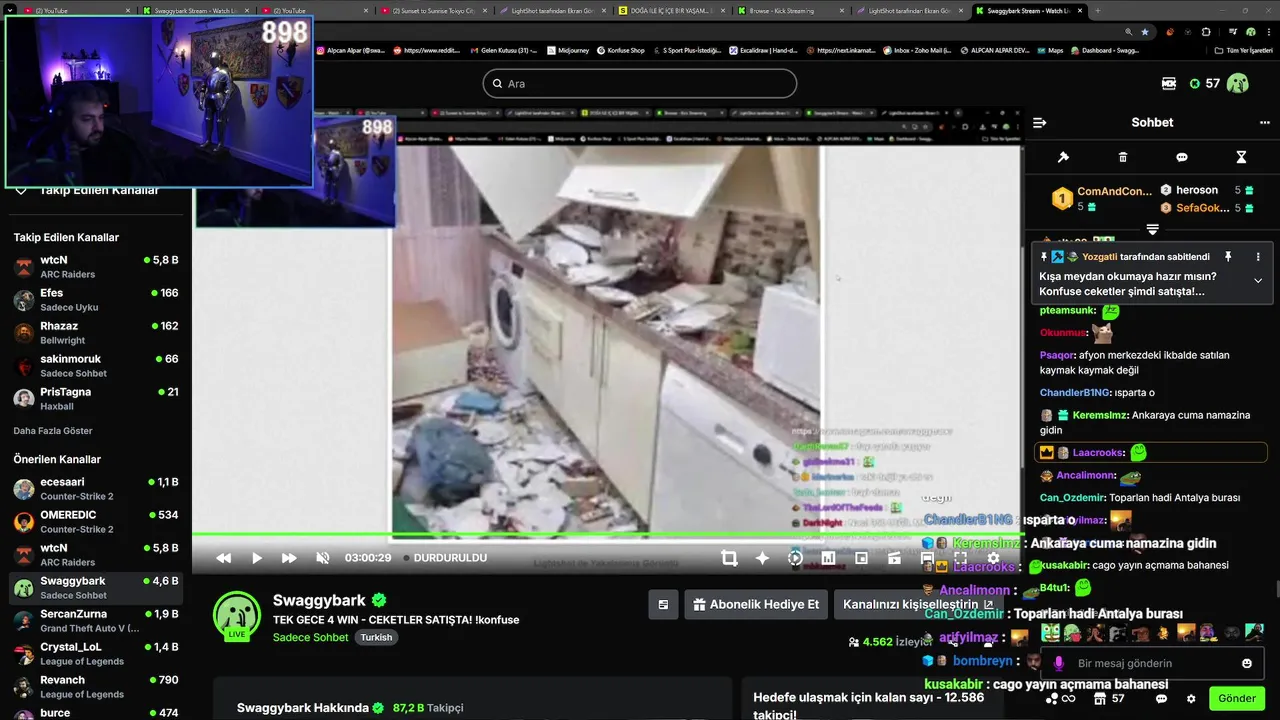Open the SercanZurna GTA channel

tap(96, 621)
